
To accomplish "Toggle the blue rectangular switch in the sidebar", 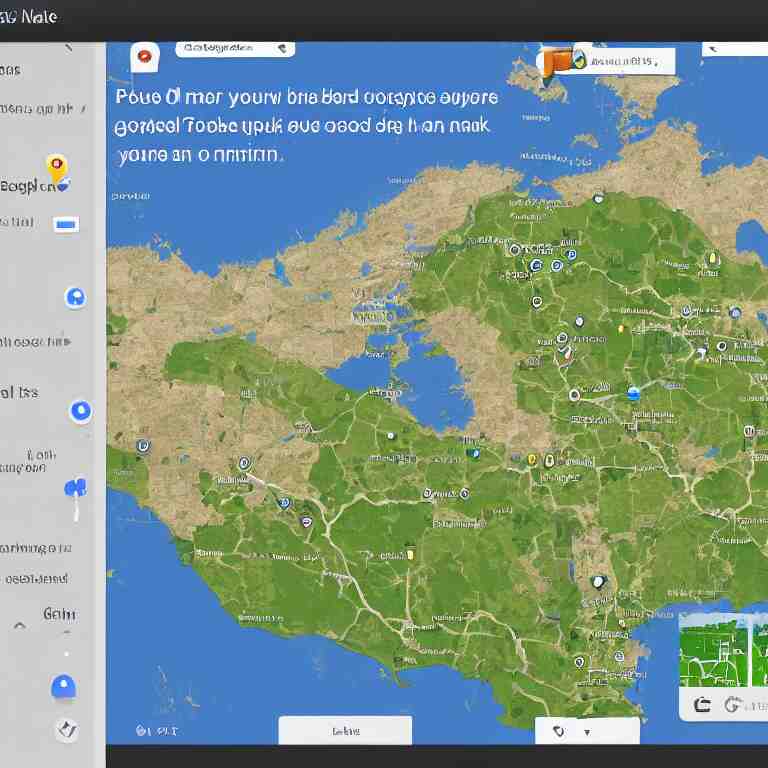I will (x=66, y=225).
